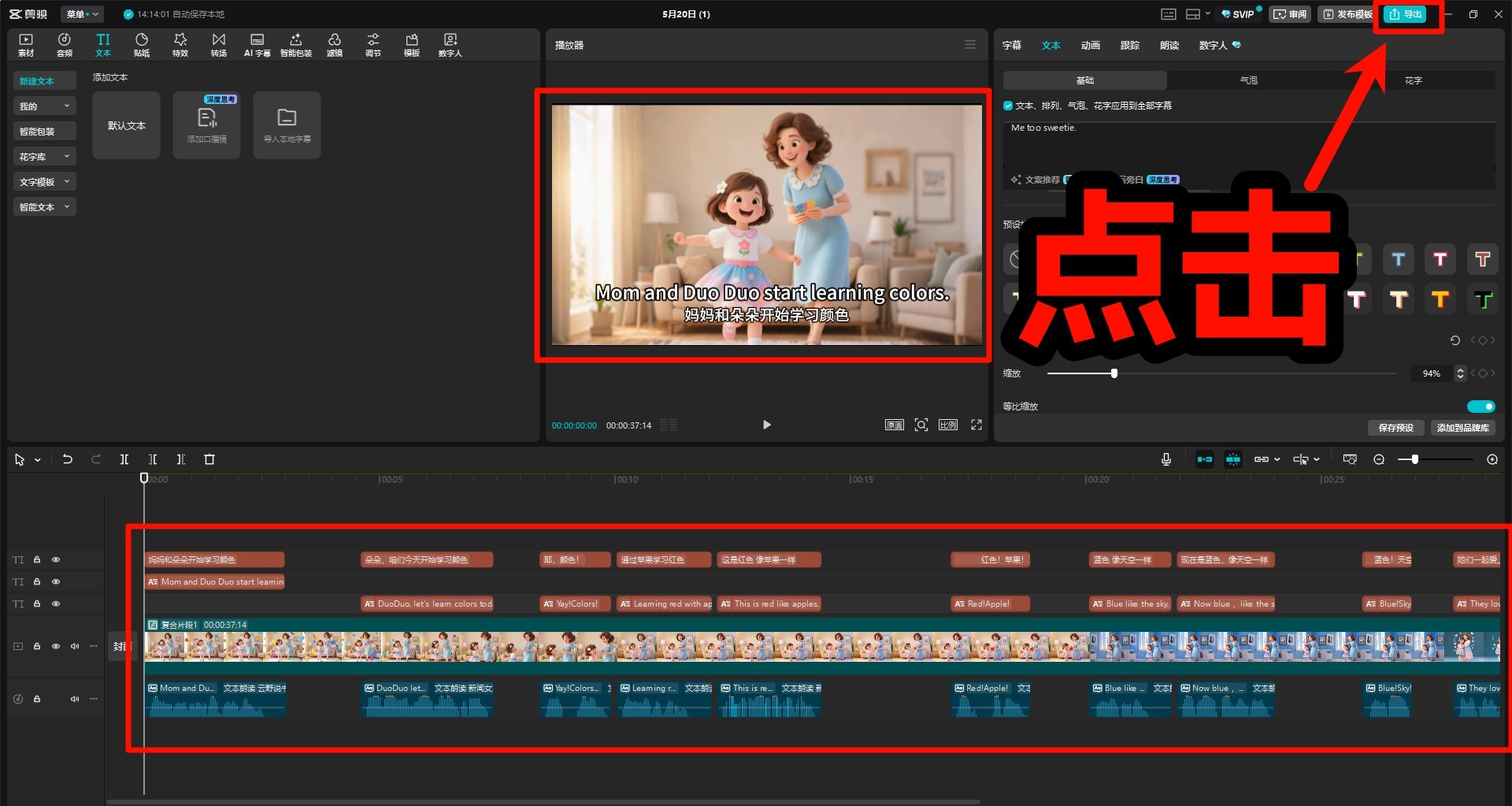This screenshot has width=1512, height=806.
Task: Switch to the 动画 animation tab
Action: point(1090,46)
